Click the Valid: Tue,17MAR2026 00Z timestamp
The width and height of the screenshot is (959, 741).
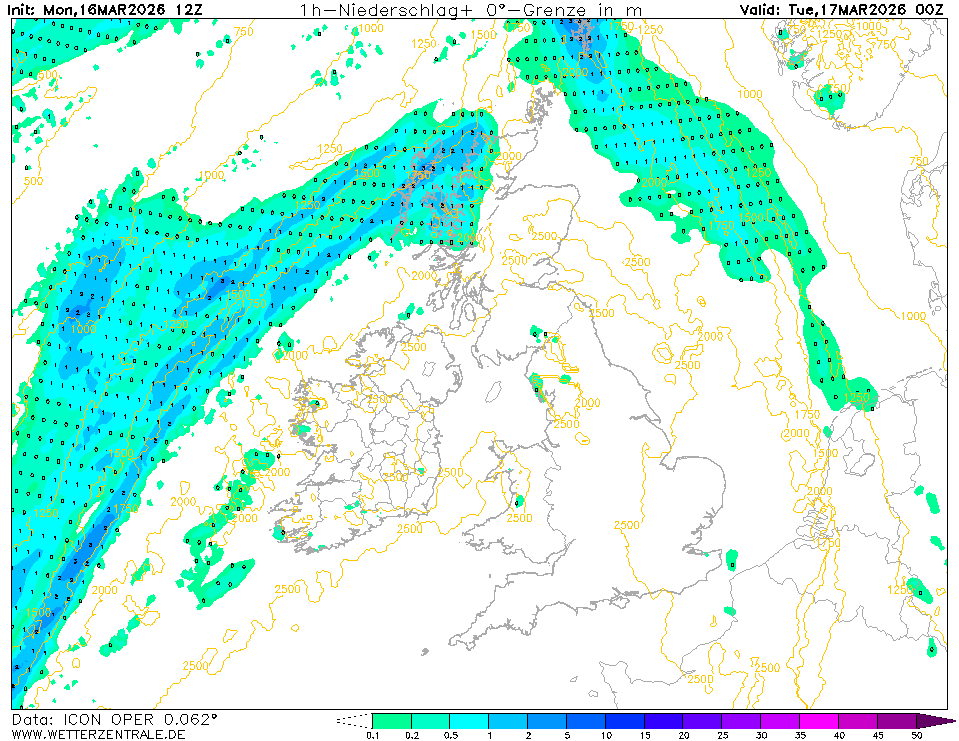(843, 9)
